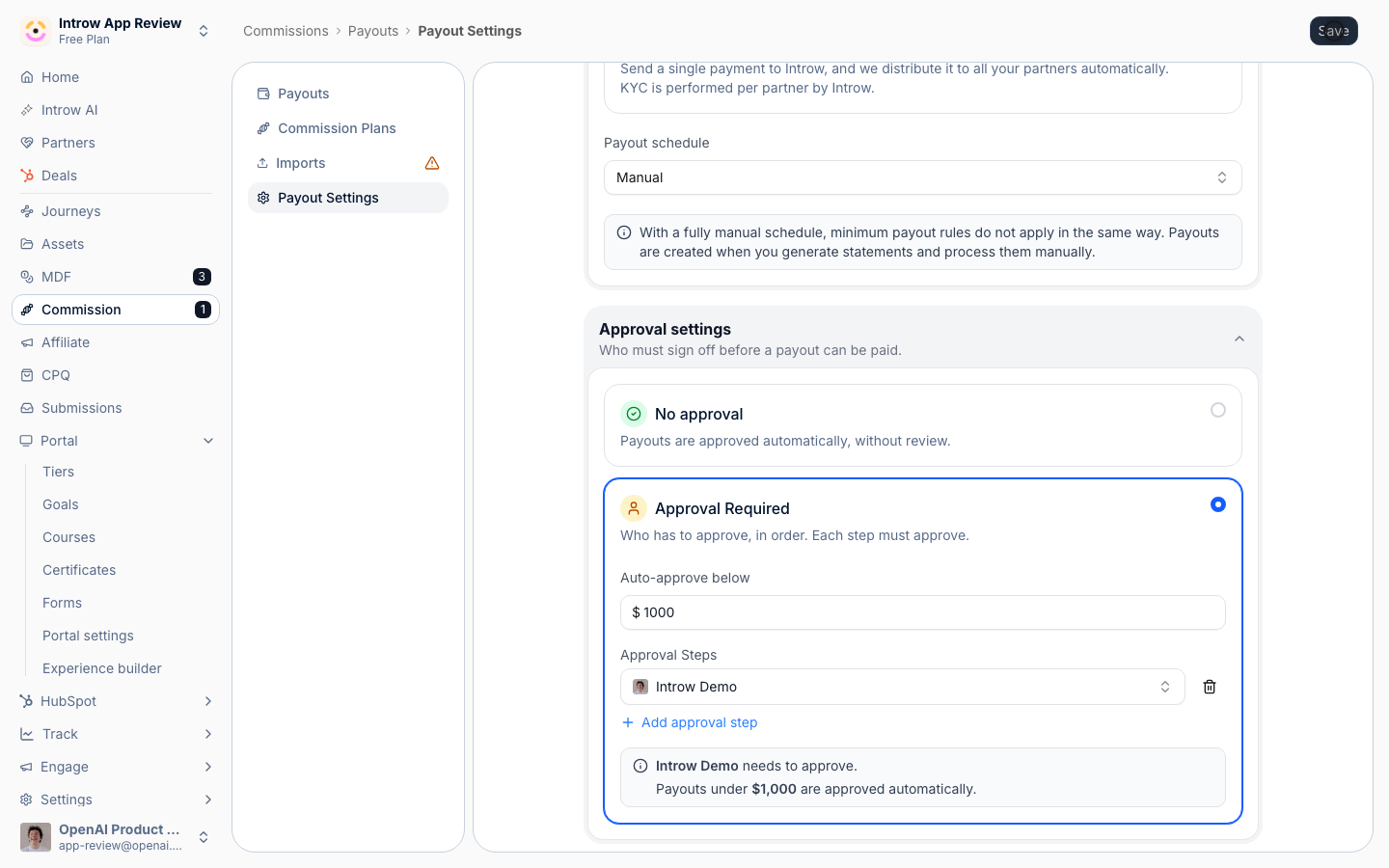This screenshot has height=868, width=1389.
Task: Click the Auto-approve below amount field
Action: 922,612
